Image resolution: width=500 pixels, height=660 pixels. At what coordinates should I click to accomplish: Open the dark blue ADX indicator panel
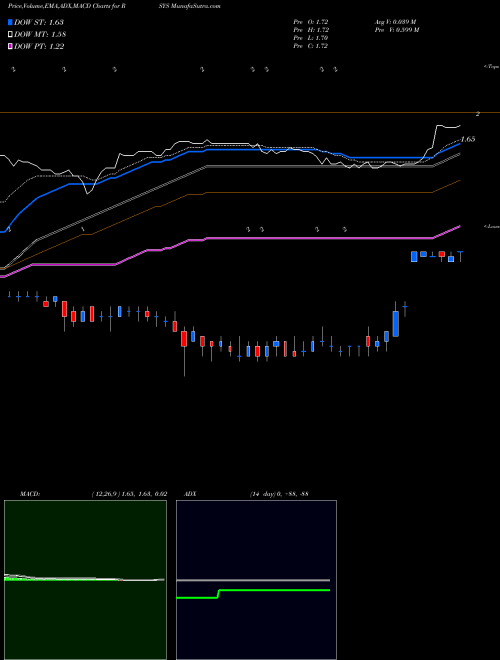pyautogui.click(x=256, y=580)
